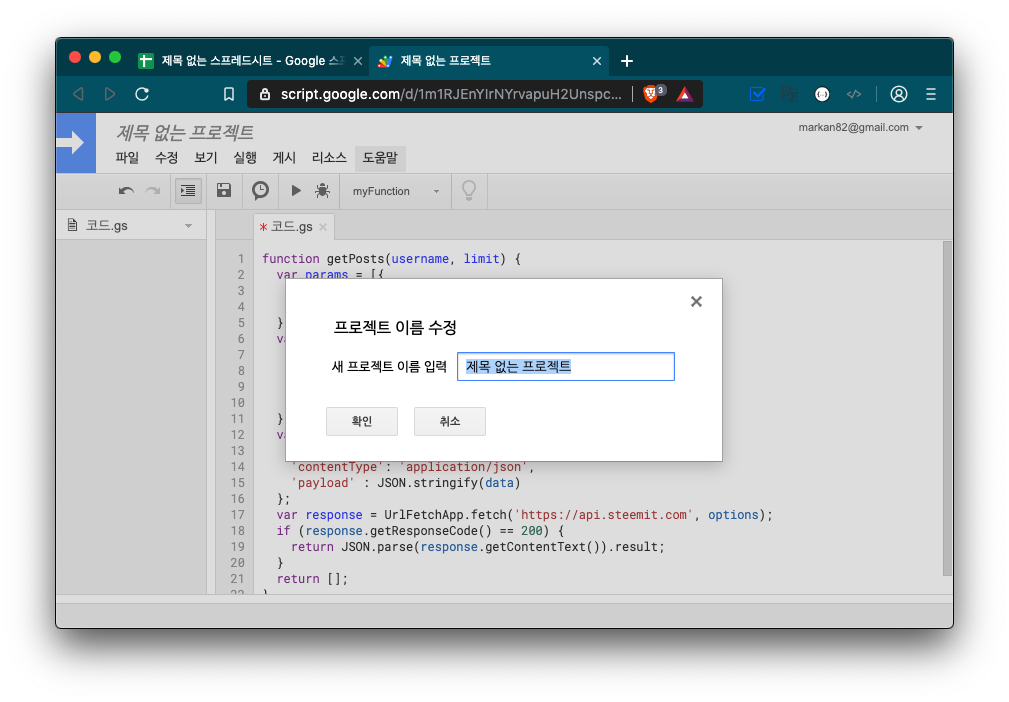1009x702 pixels.
Task: Click the undo arrow in toolbar
Action: tap(126, 191)
